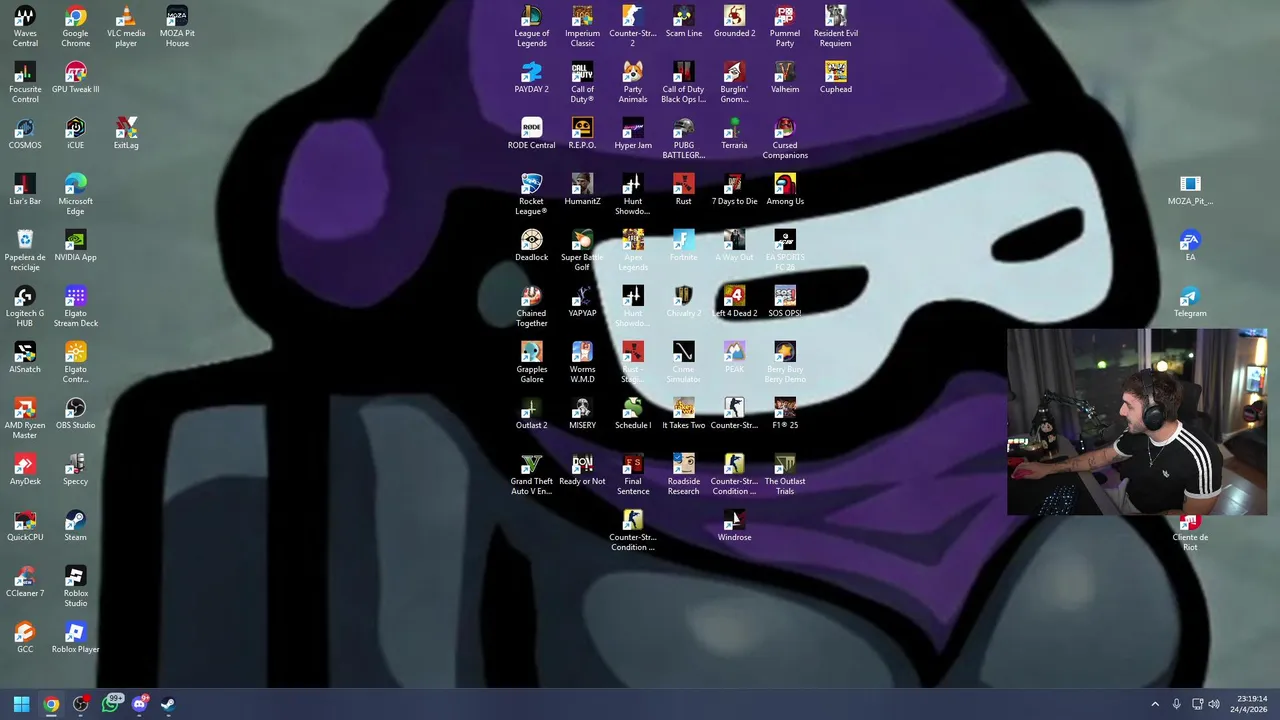Open OBS from the taskbar
Image resolution: width=1280 pixels, height=720 pixels.
pos(81,704)
